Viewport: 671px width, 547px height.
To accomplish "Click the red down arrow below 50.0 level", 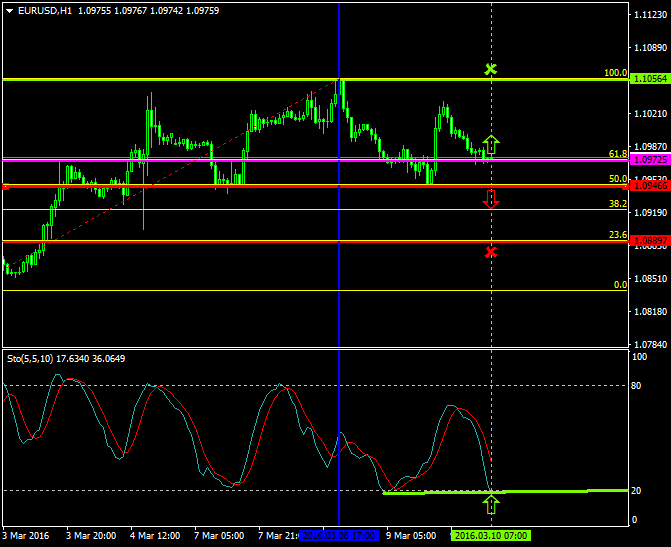I will [490, 199].
